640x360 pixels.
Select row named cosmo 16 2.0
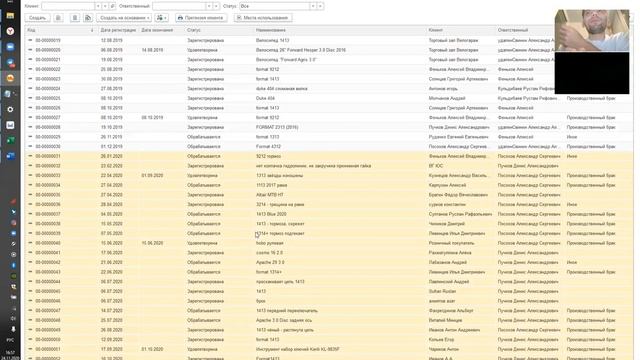[x=329, y=253]
